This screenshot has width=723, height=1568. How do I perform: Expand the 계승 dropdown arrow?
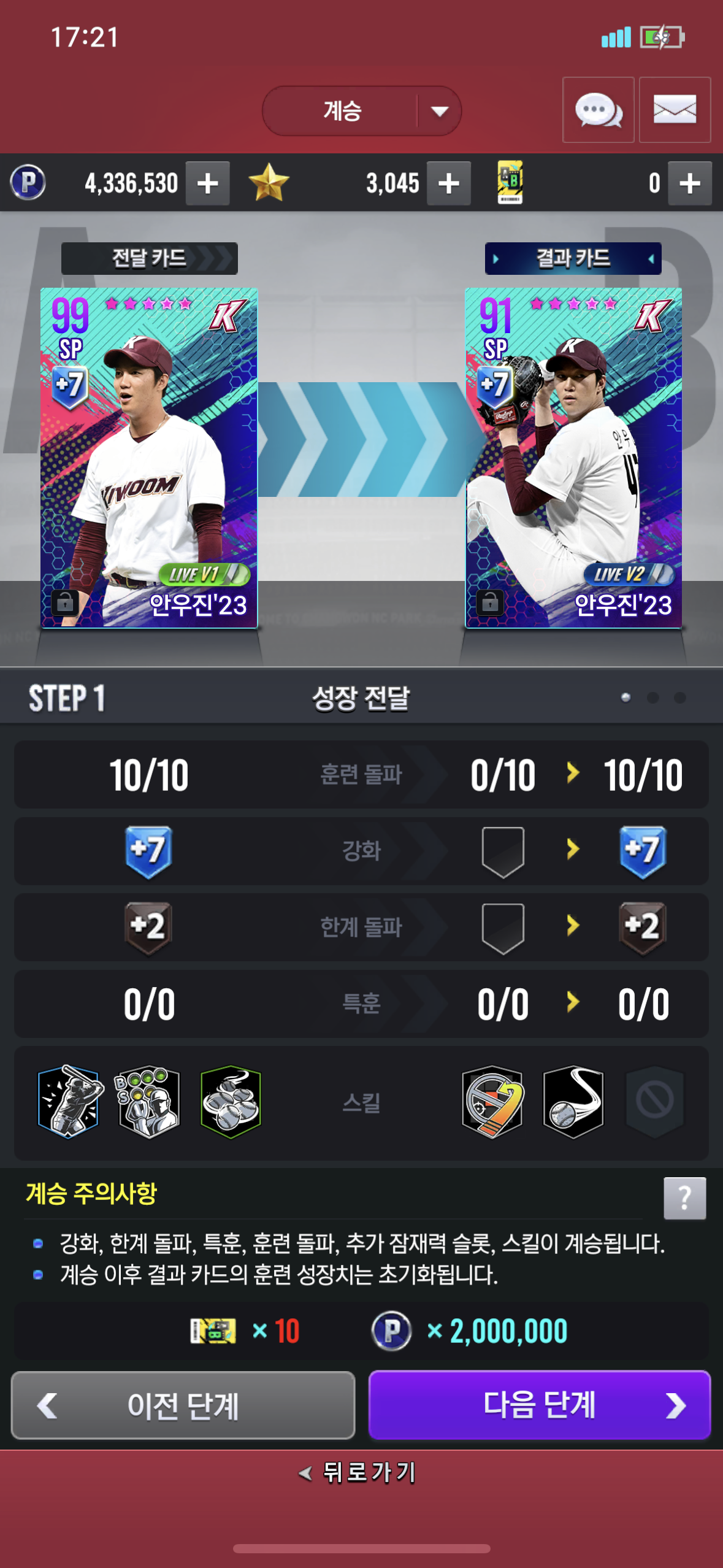(x=439, y=111)
